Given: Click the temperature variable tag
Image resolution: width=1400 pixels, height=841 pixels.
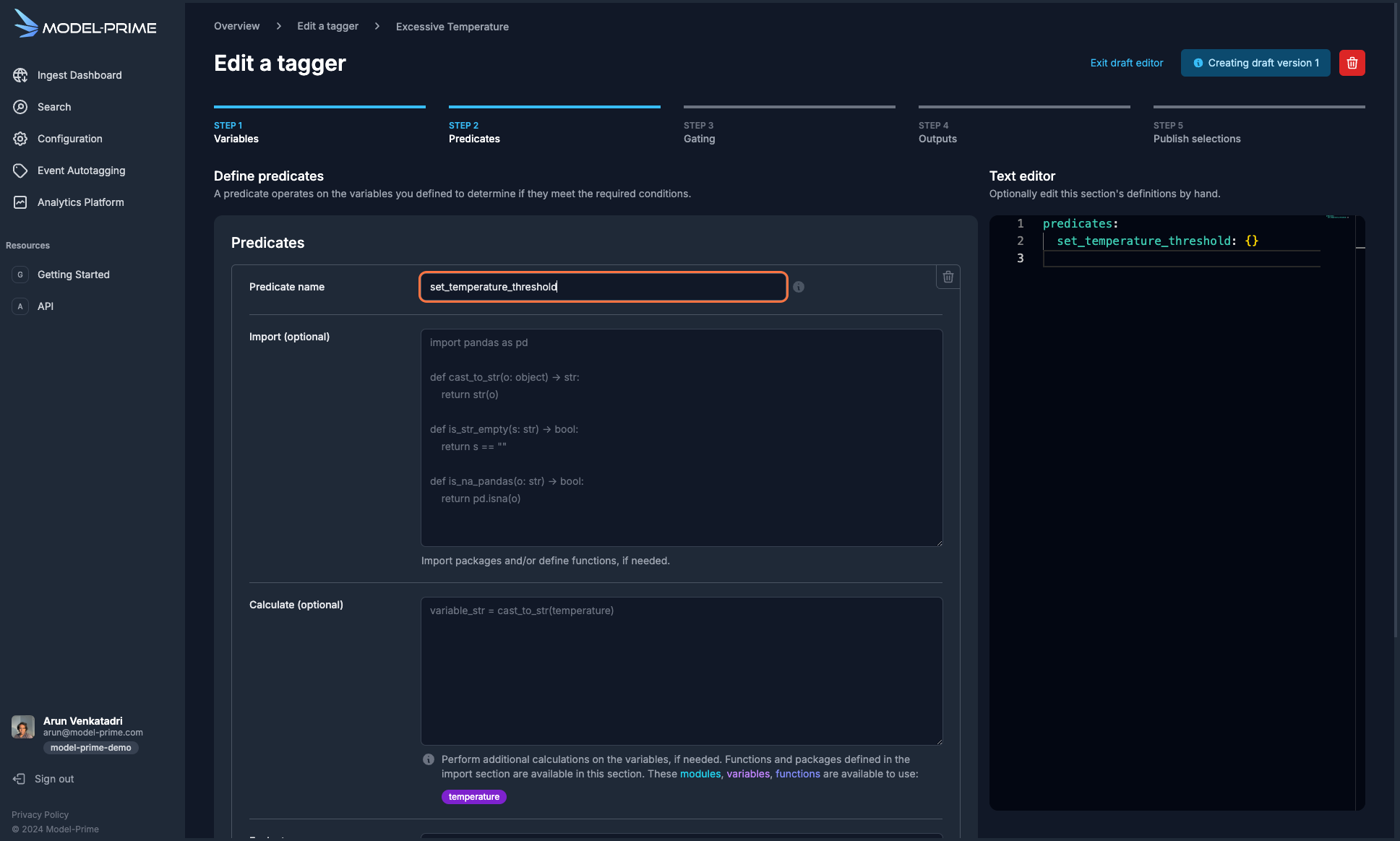Looking at the screenshot, I should pos(473,796).
